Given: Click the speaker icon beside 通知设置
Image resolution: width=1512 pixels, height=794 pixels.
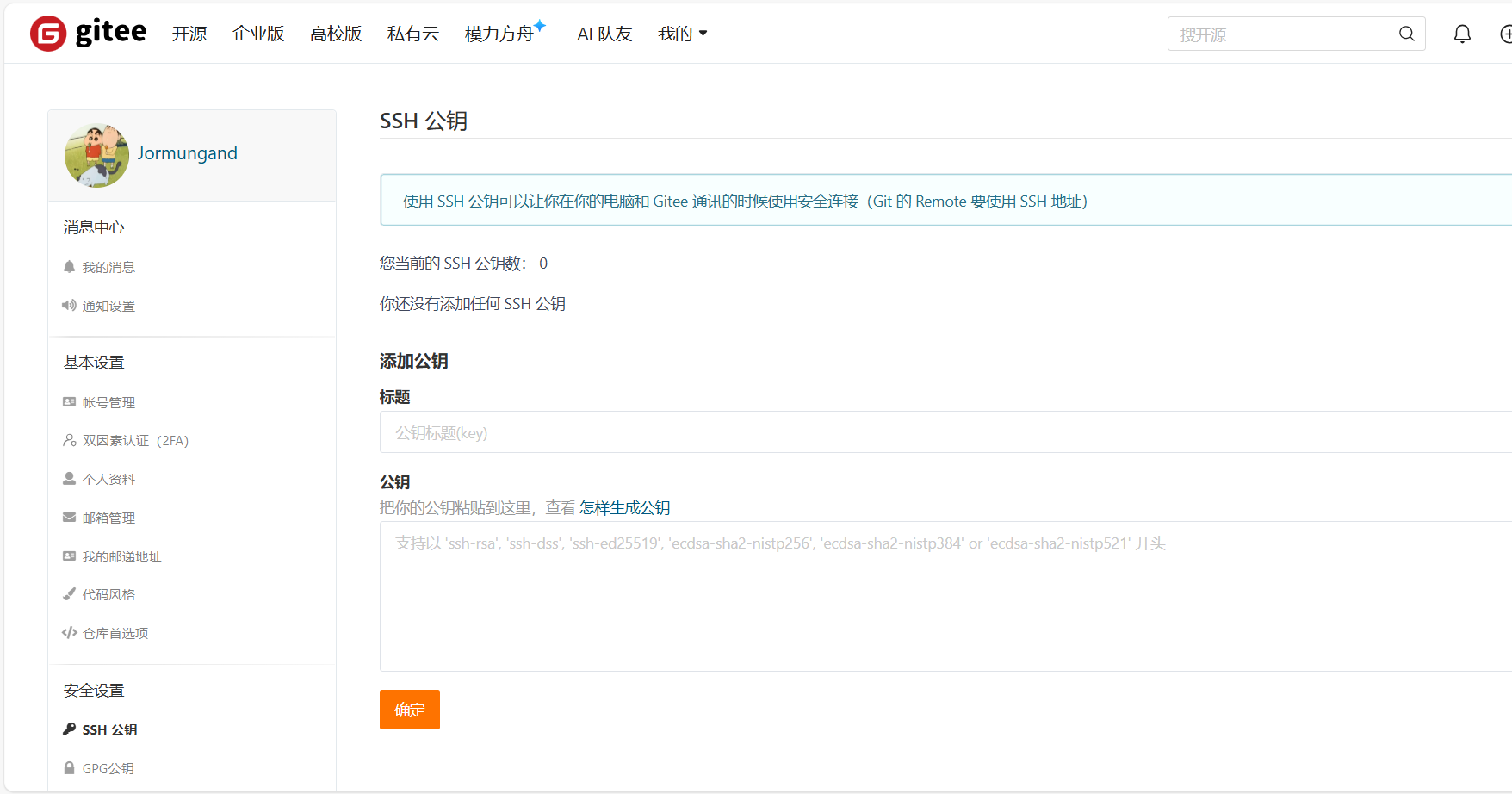Looking at the screenshot, I should tap(69, 306).
